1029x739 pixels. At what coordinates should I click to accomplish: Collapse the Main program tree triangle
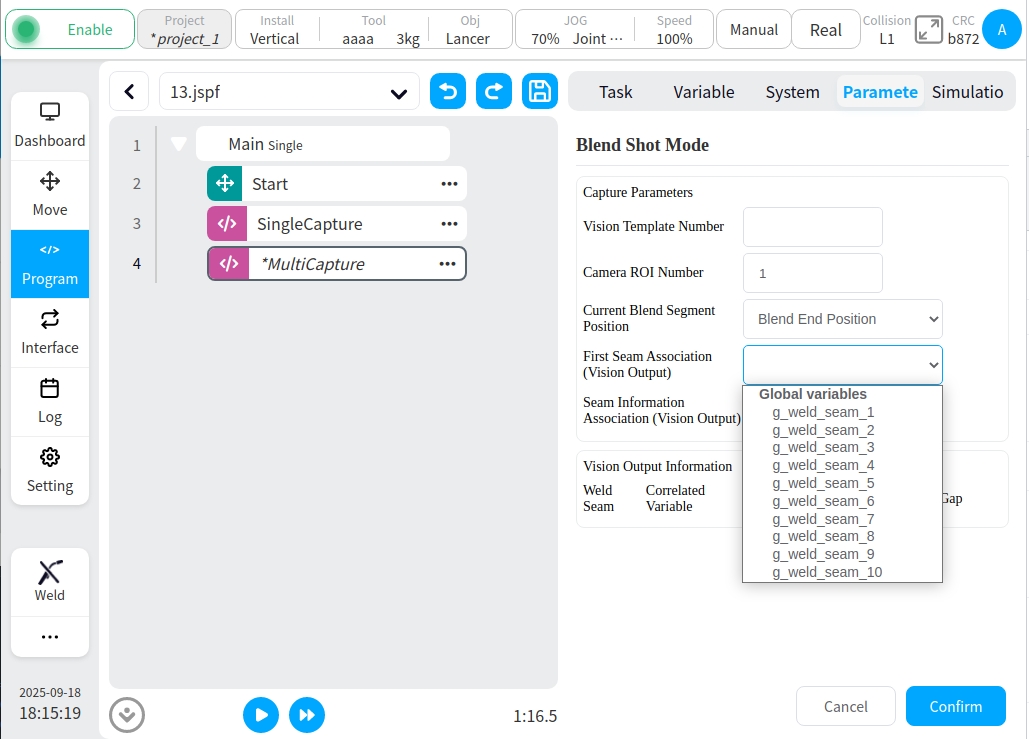179,144
